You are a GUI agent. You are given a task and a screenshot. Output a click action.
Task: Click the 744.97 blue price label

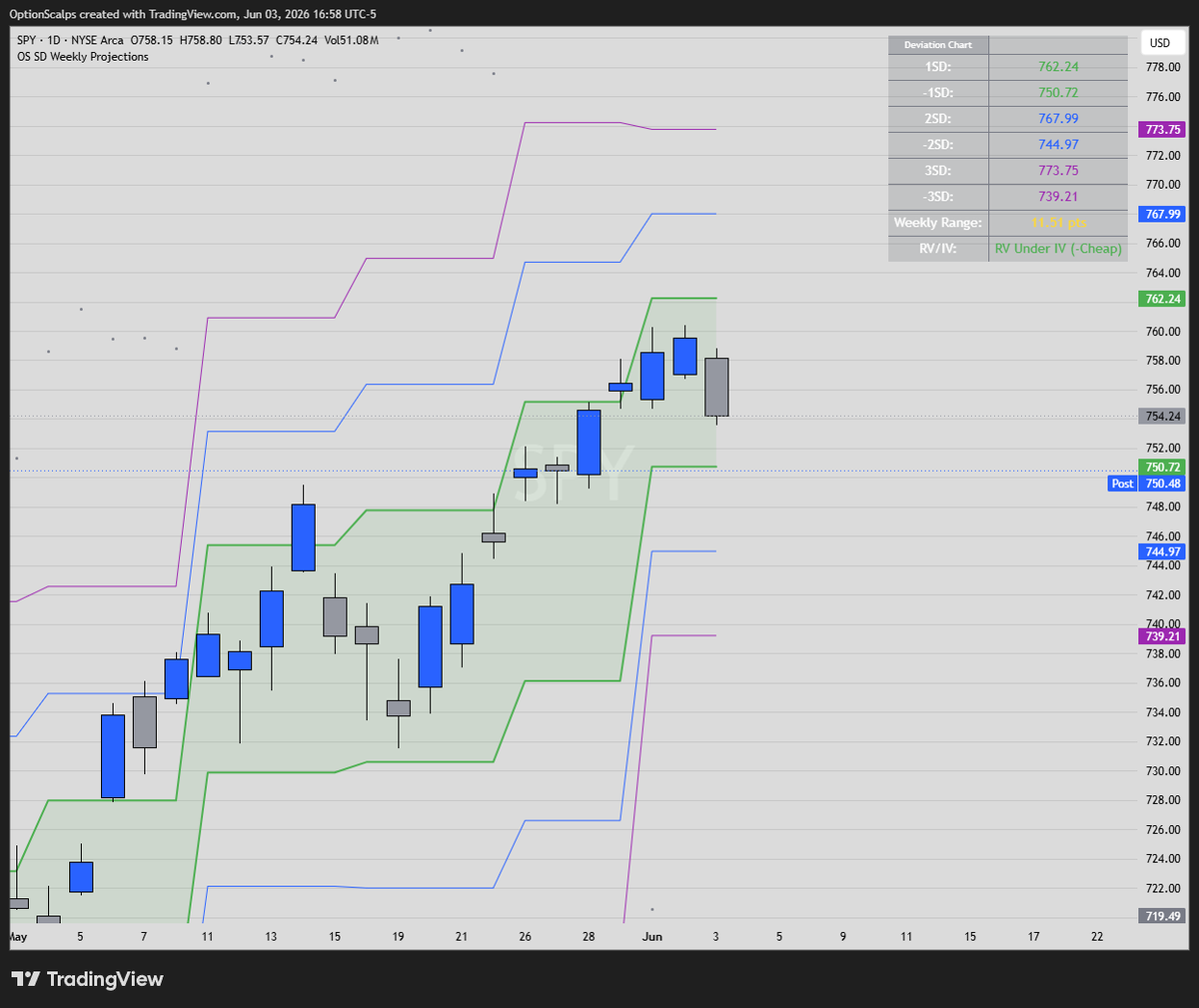[x=1161, y=551]
